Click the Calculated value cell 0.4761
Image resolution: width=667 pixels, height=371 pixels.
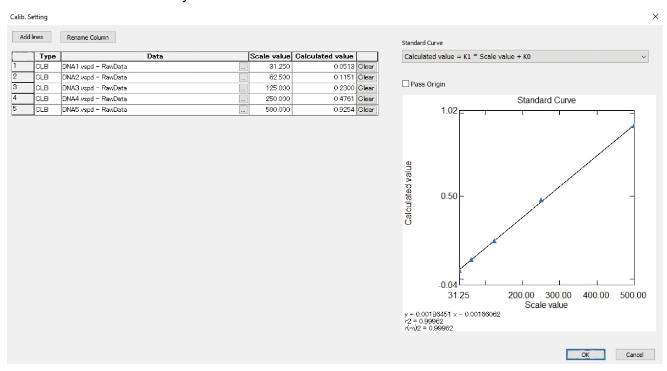tap(324, 99)
